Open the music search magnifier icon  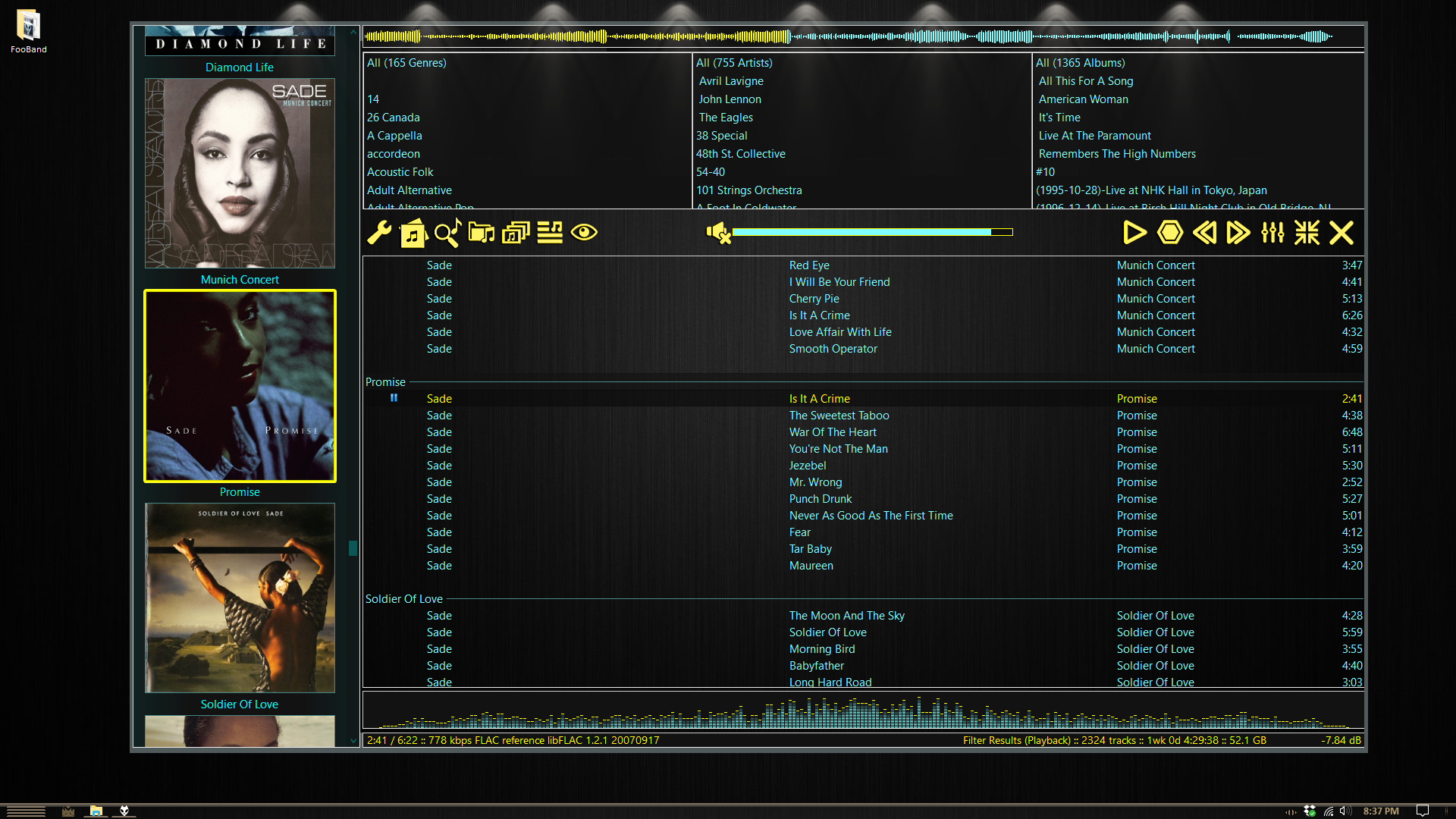coord(447,233)
